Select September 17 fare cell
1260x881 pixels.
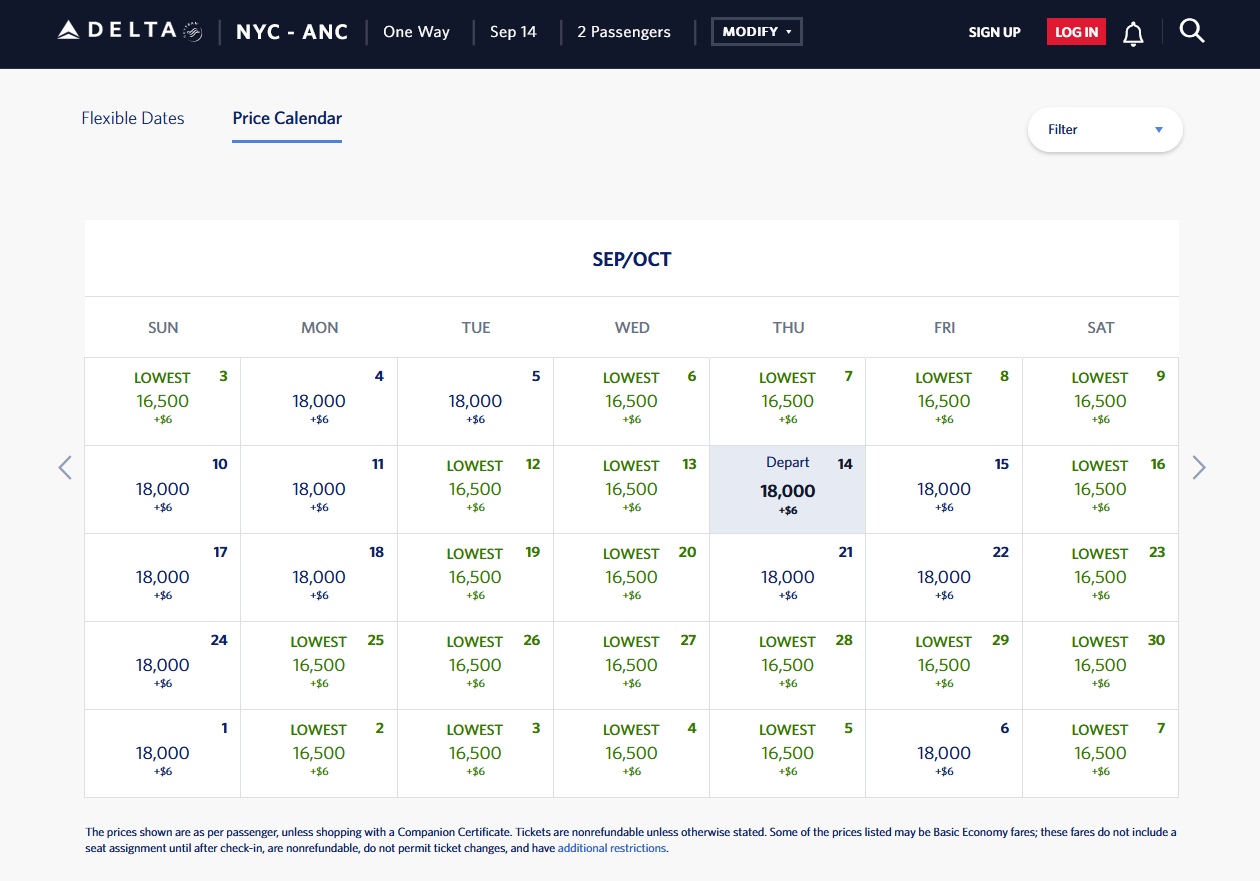pyautogui.click(x=163, y=578)
